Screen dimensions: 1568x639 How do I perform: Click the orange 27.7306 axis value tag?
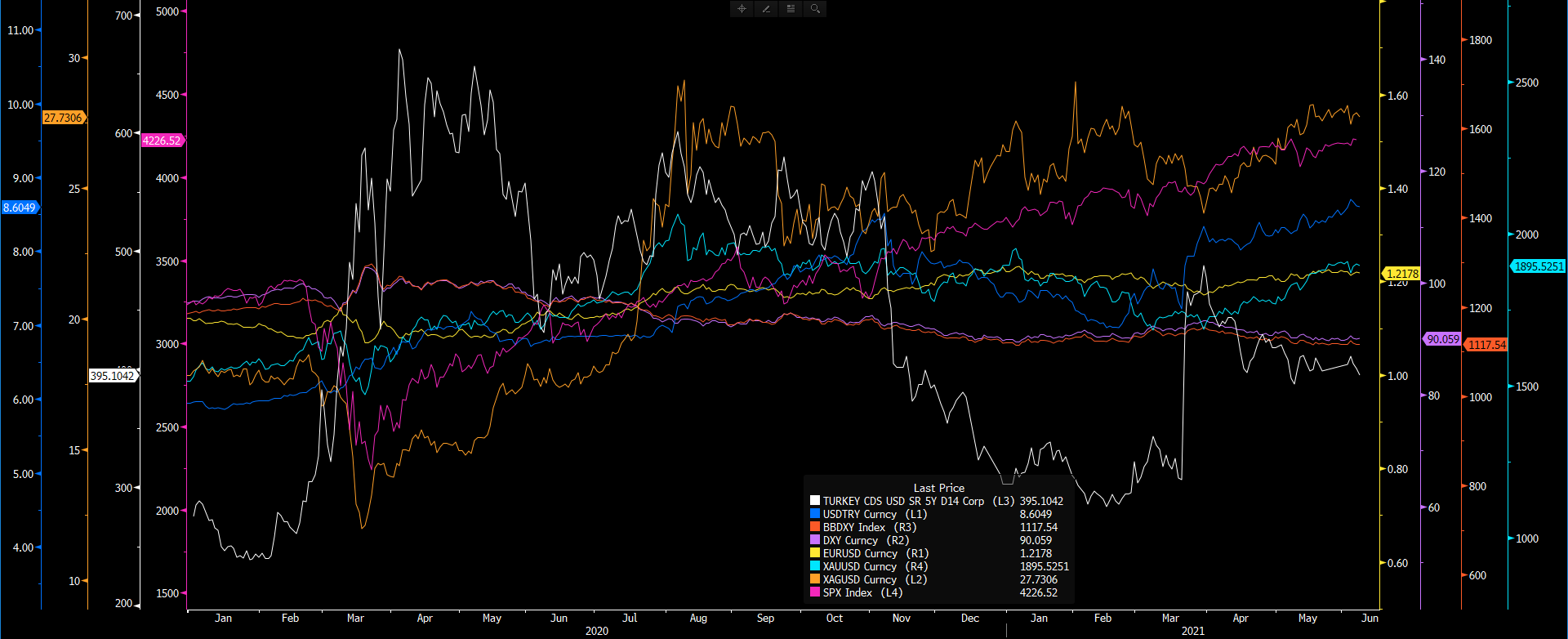64,118
